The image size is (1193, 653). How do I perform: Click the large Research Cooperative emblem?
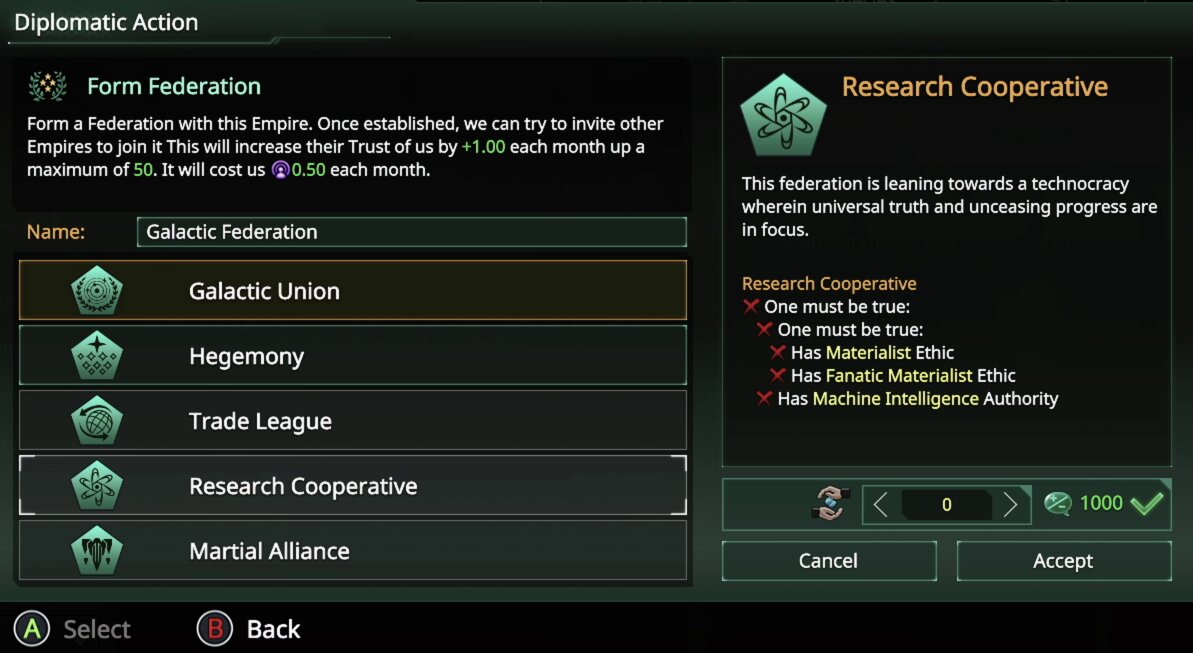[783, 116]
